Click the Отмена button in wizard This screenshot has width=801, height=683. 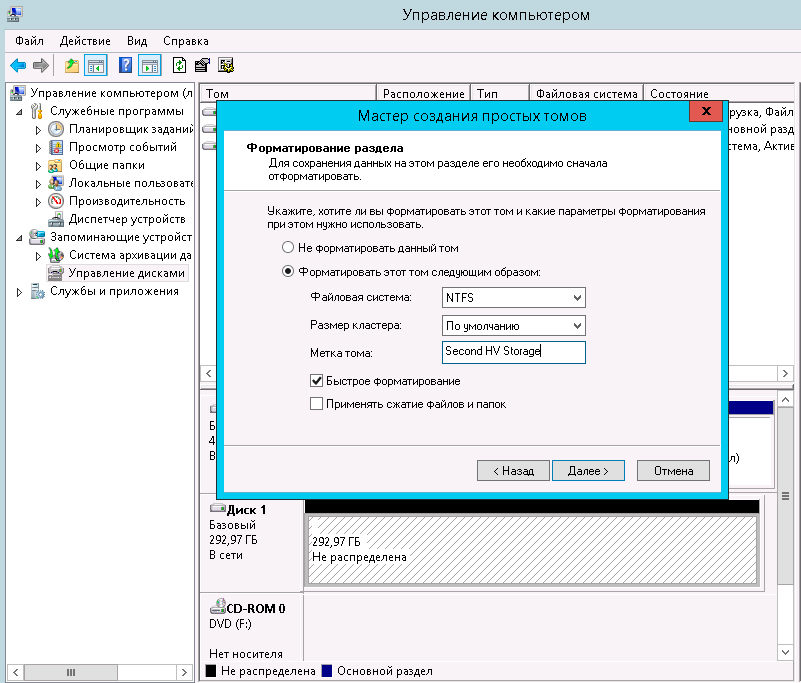673,470
